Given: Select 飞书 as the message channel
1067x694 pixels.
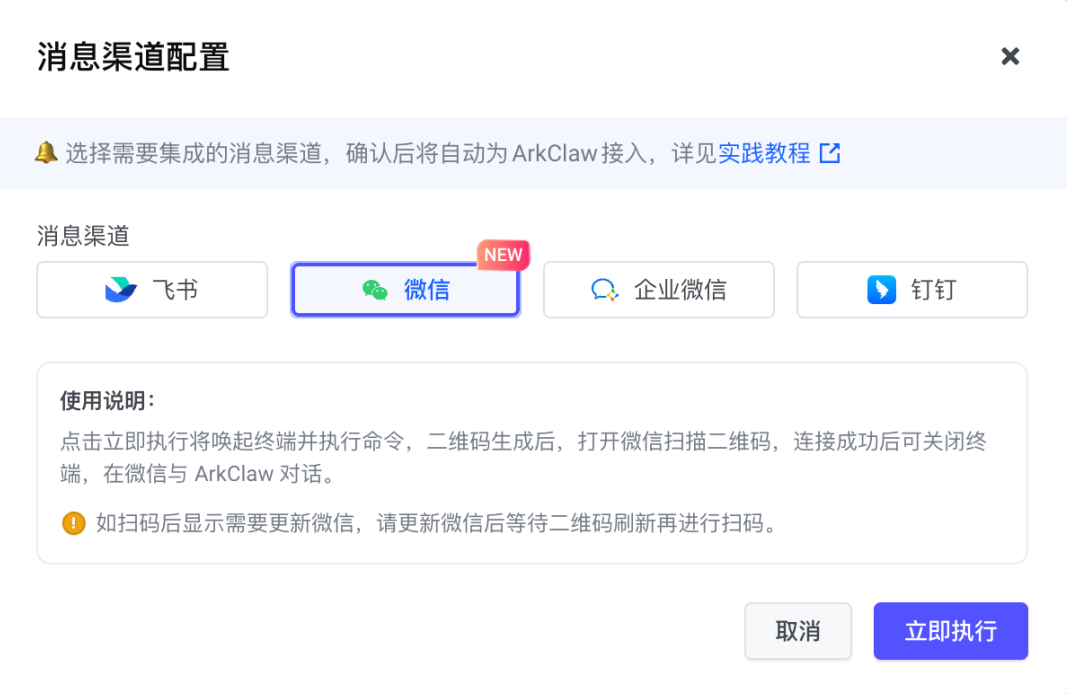Looking at the screenshot, I should click(x=152, y=290).
